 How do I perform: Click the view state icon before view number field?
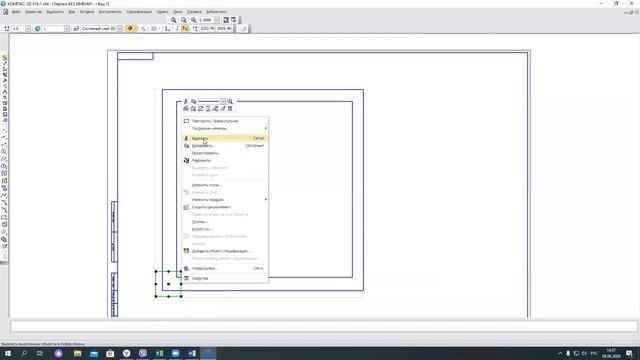point(38,29)
